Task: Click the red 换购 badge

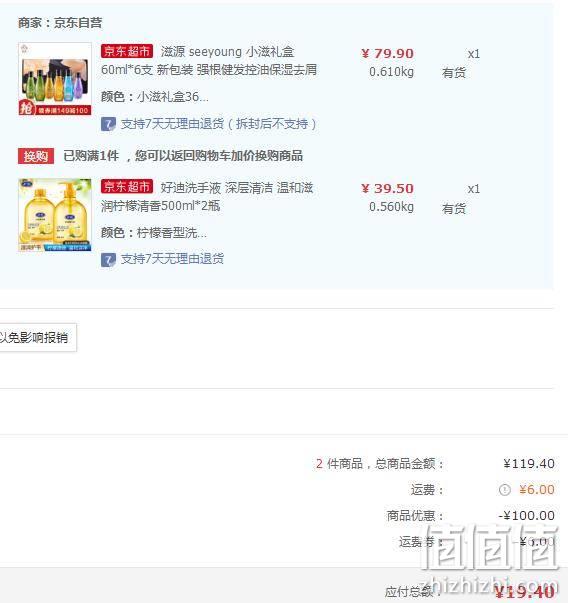Action: (x=36, y=156)
